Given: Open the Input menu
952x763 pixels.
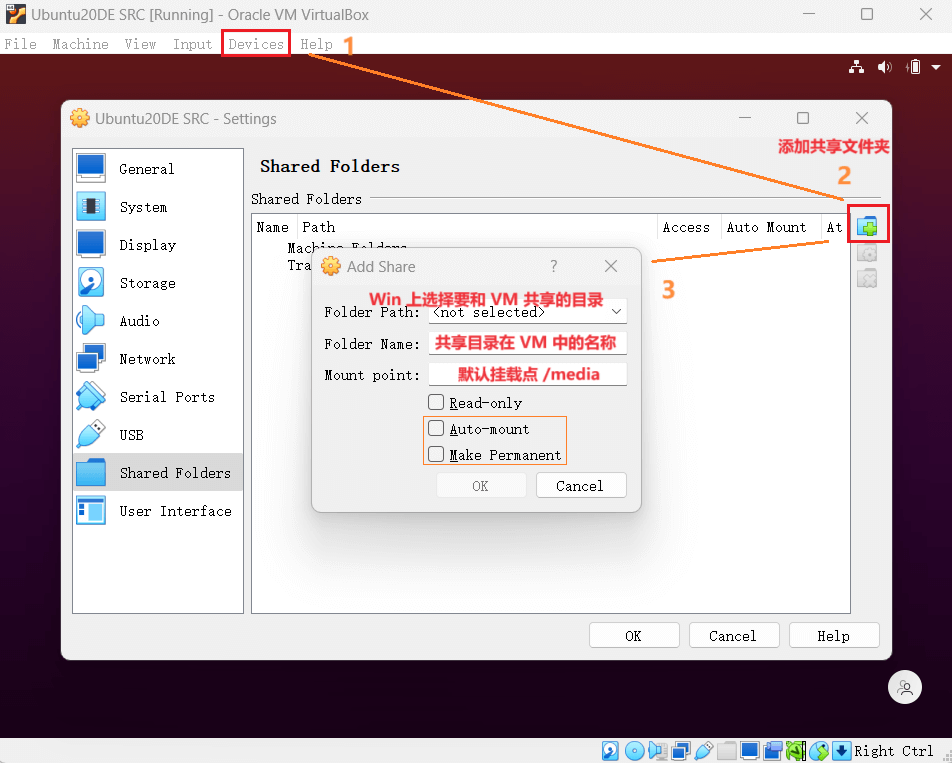Looking at the screenshot, I should pos(192,44).
